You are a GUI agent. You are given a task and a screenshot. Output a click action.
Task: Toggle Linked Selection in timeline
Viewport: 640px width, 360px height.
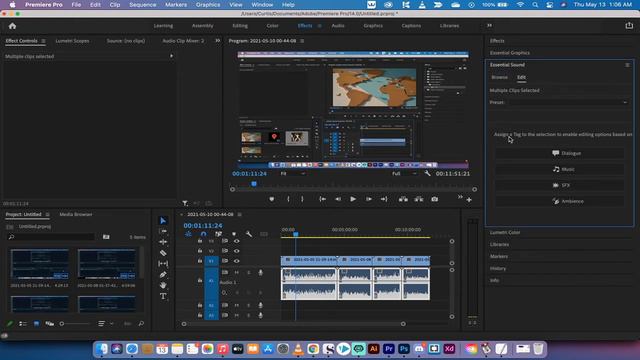point(219,234)
